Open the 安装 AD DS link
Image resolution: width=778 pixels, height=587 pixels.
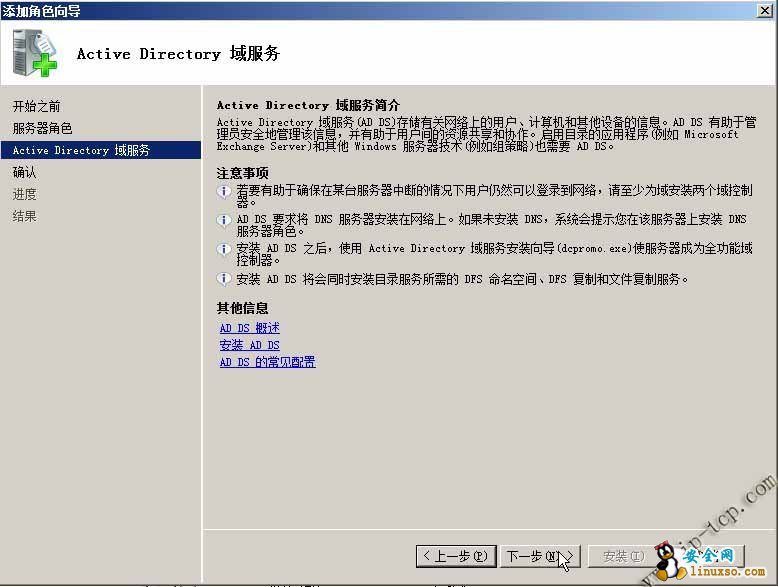pyautogui.click(x=250, y=345)
